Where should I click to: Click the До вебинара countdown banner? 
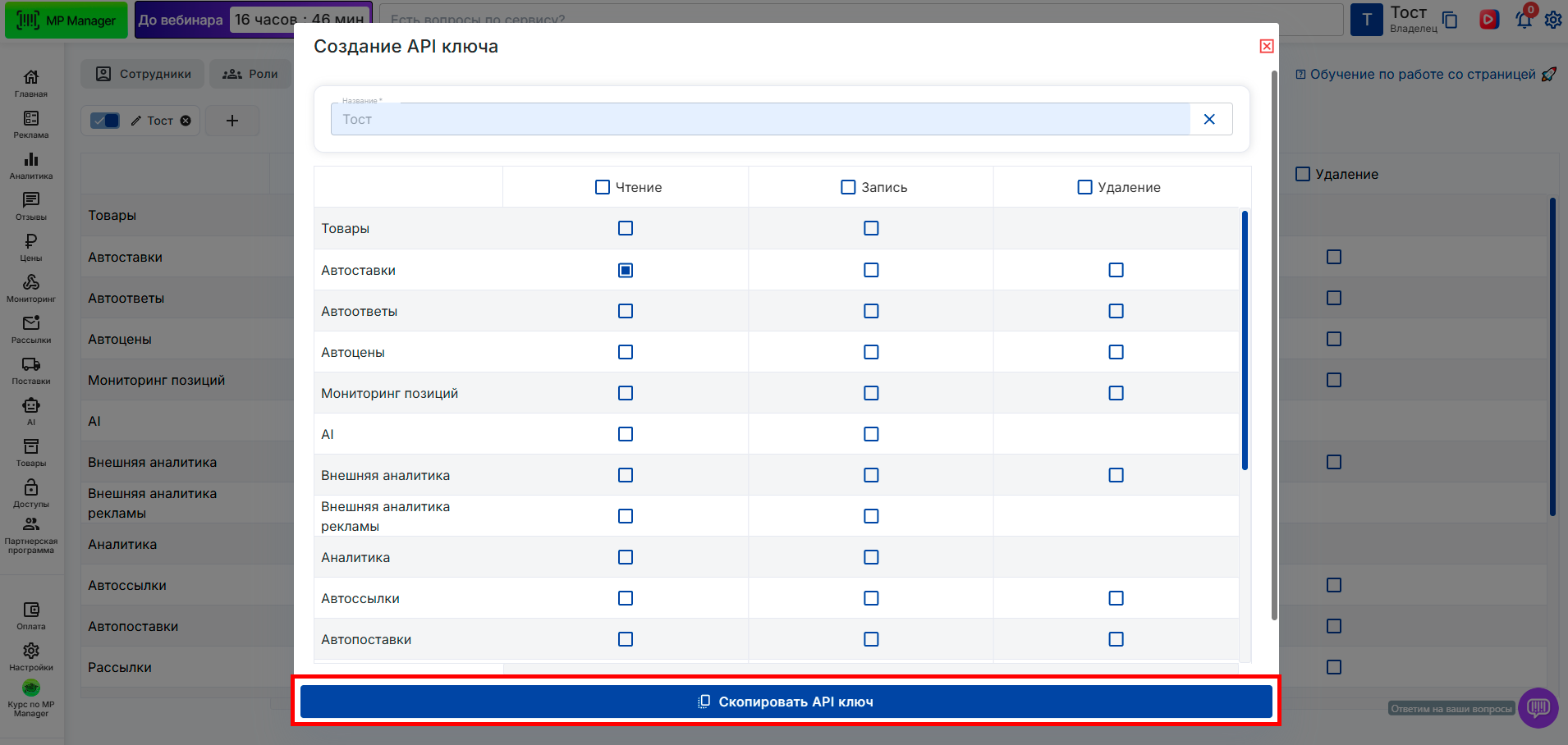[x=254, y=20]
